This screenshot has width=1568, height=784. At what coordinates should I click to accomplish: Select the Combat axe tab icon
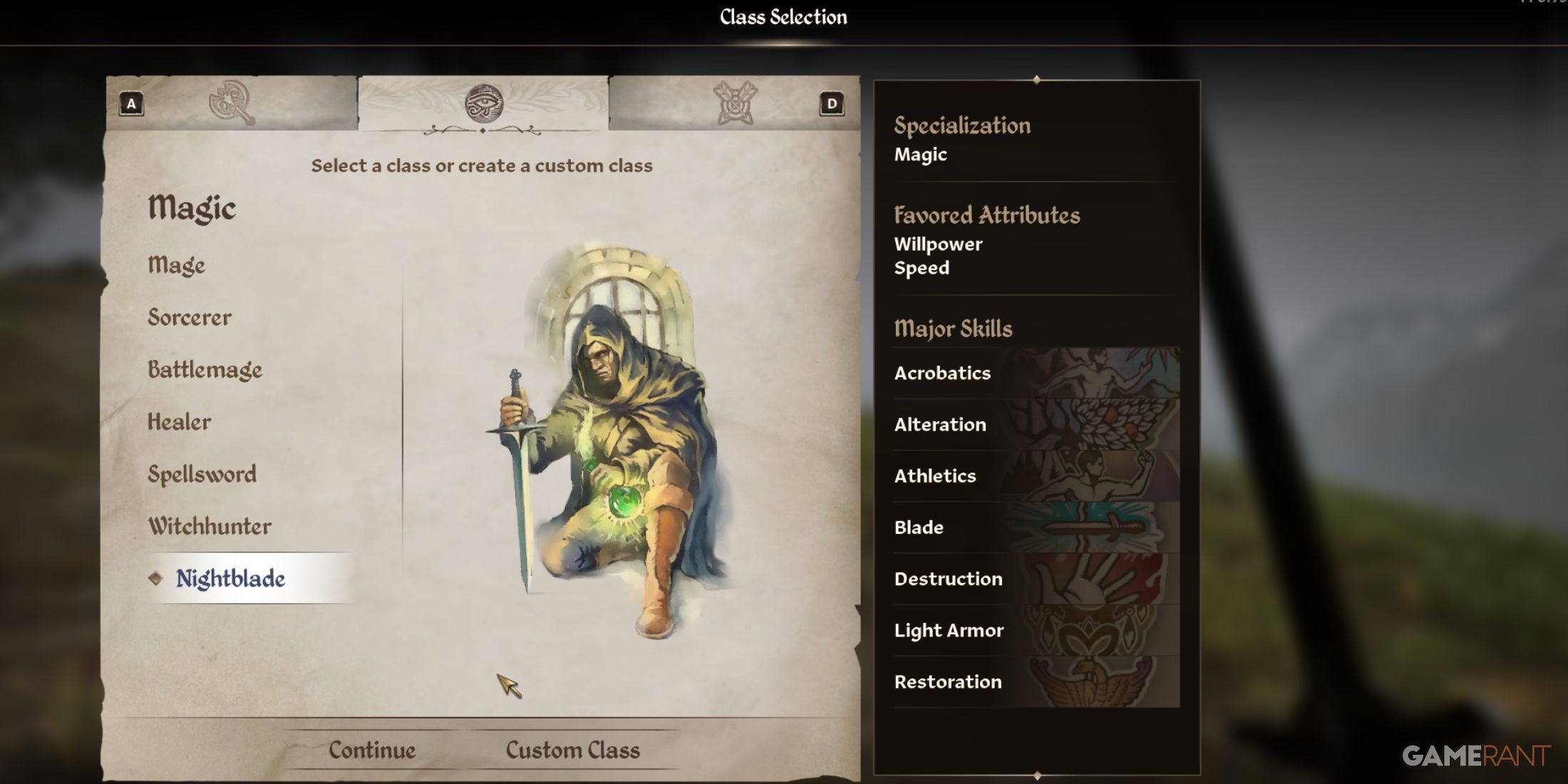[x=232, y=103]
